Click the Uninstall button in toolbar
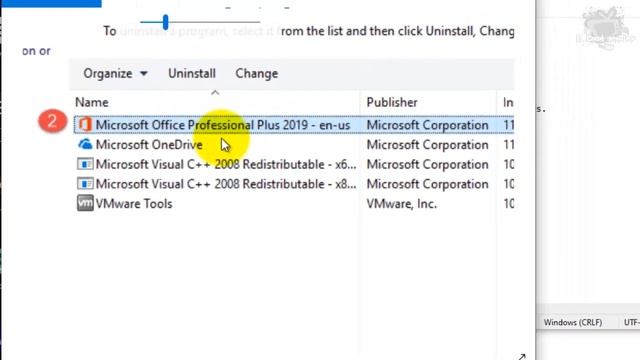The height and width of the screenshot is (360, 640). point(192,73)
